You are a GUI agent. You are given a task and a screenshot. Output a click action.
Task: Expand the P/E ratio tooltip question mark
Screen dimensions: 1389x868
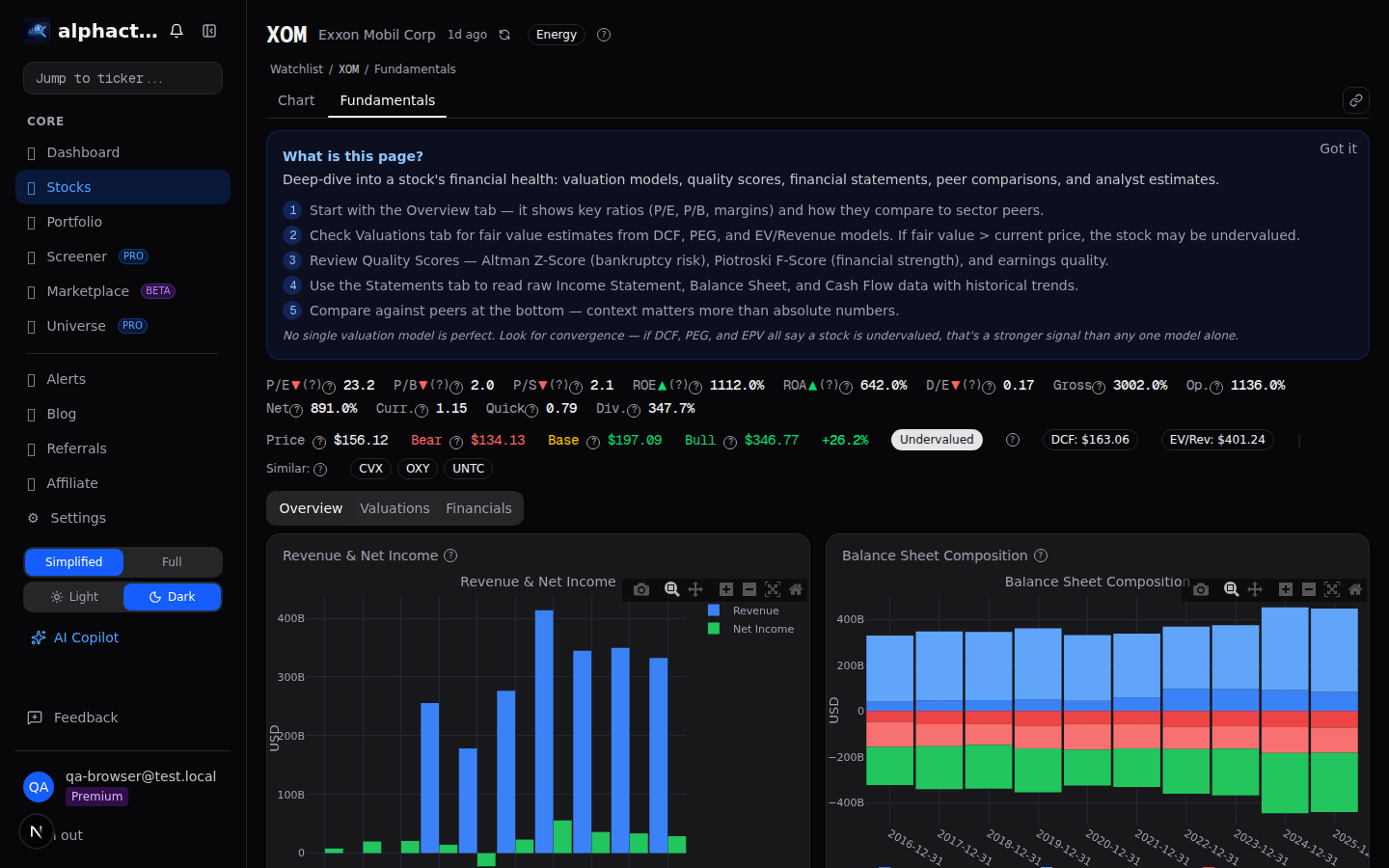click(x=327, y=386)
